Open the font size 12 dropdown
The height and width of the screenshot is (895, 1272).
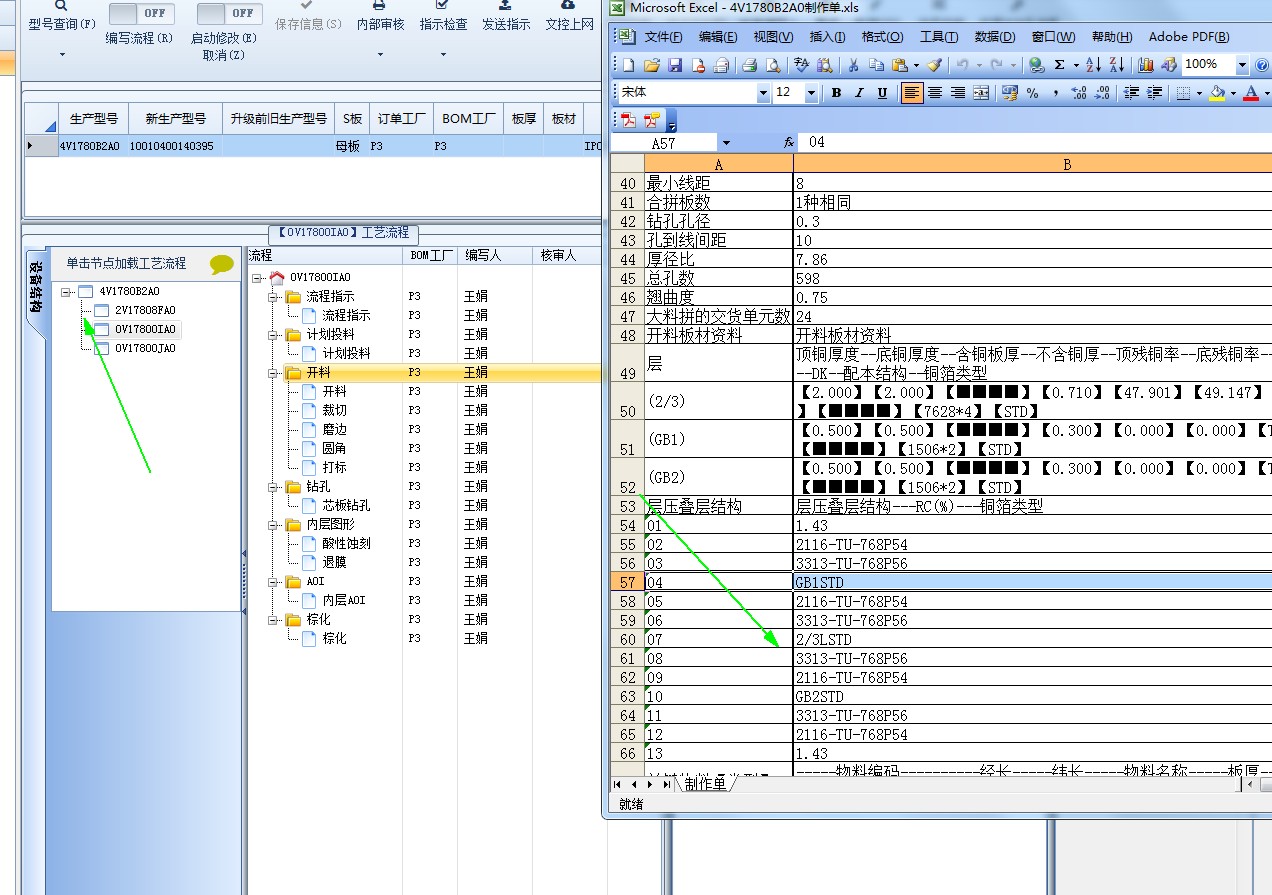point(811,93)
